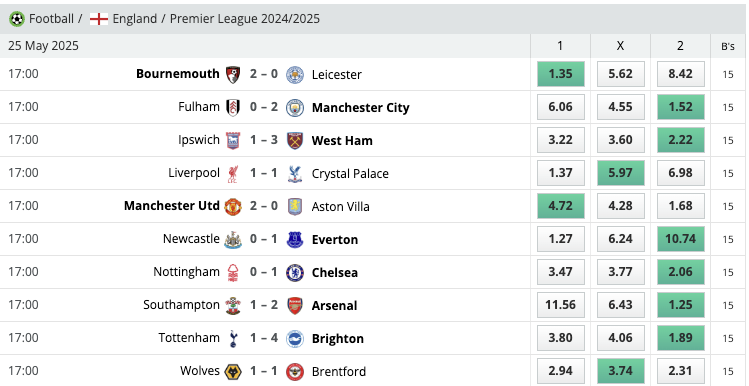Click the England flag icon

(x=98, y=19)
